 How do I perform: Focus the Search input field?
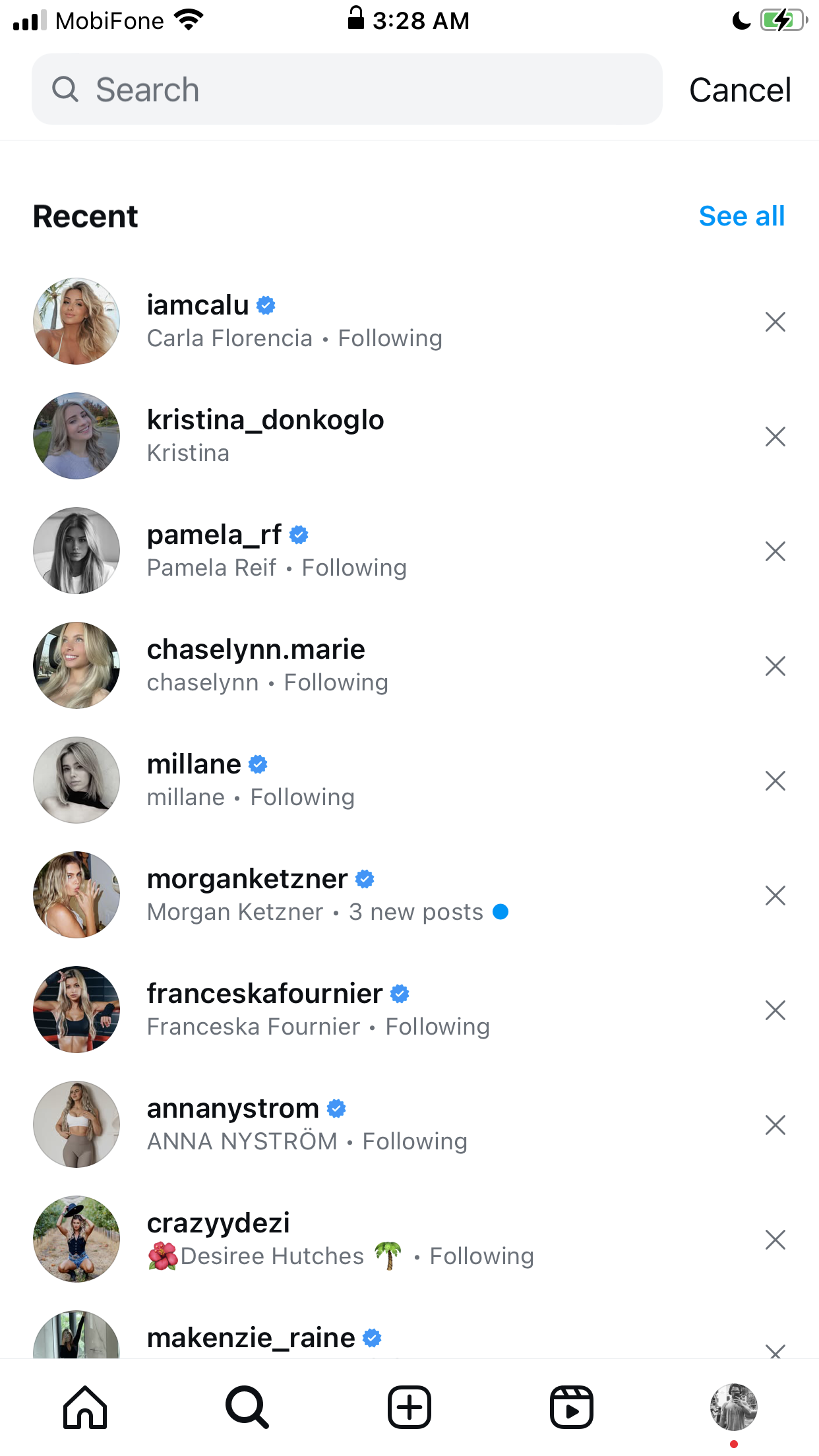pos(347,89)
